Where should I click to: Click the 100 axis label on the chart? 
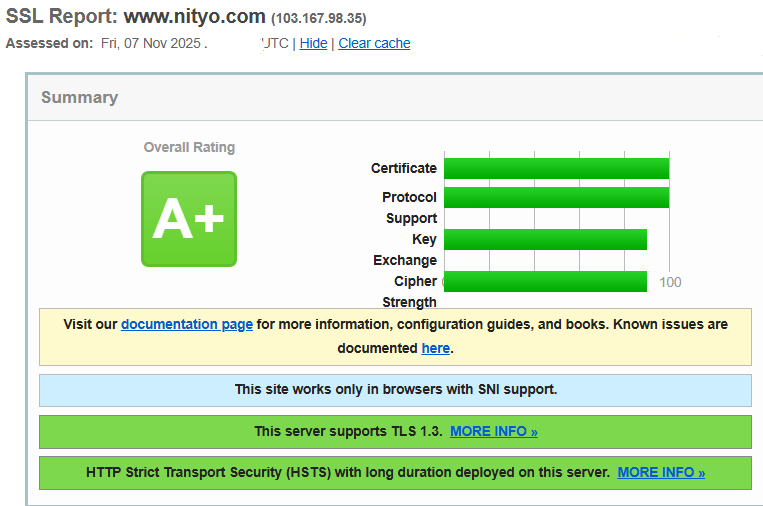pyautogui.click(x=670, y=282)
